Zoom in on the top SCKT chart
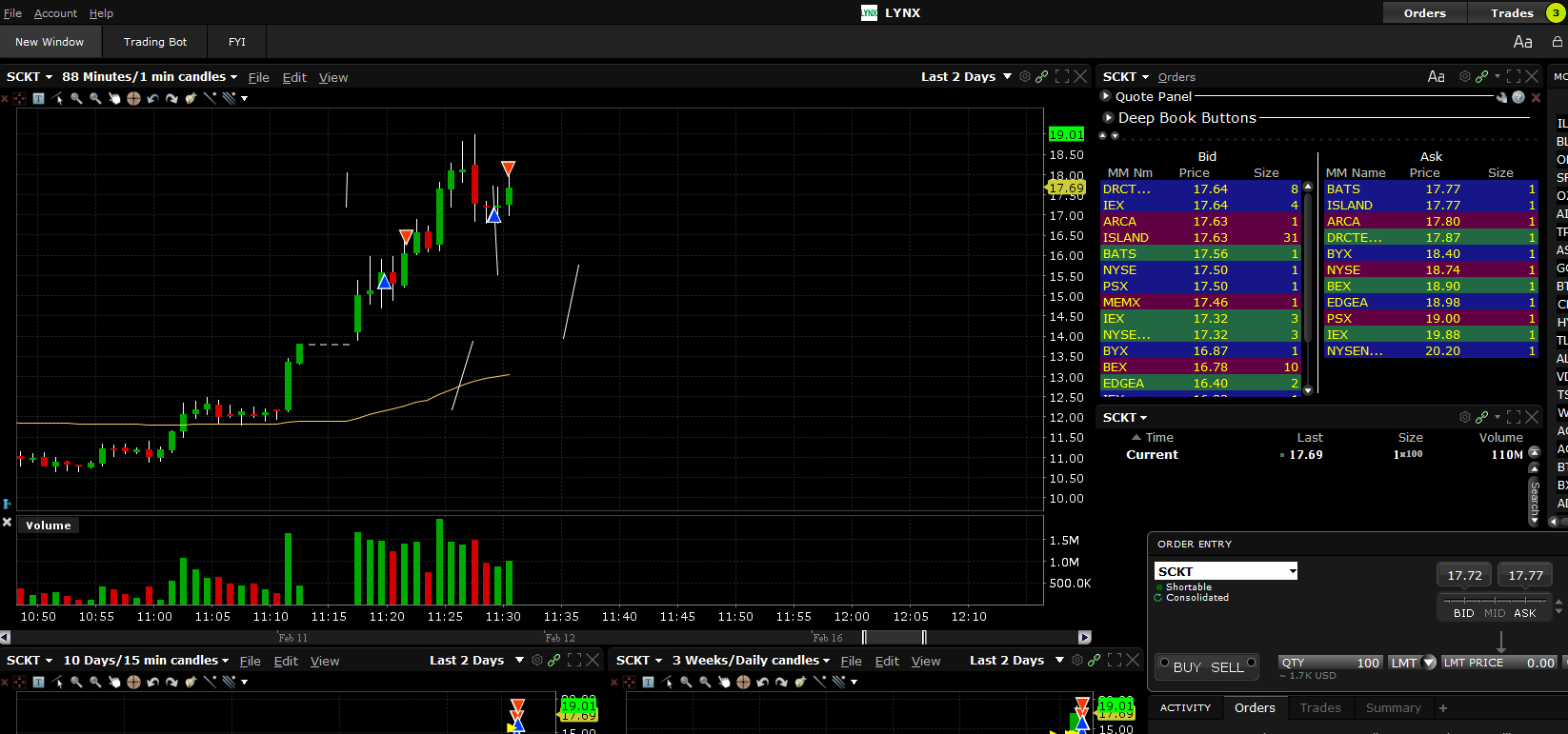Viewport: 1568px width, 734px height. (76, 98)
